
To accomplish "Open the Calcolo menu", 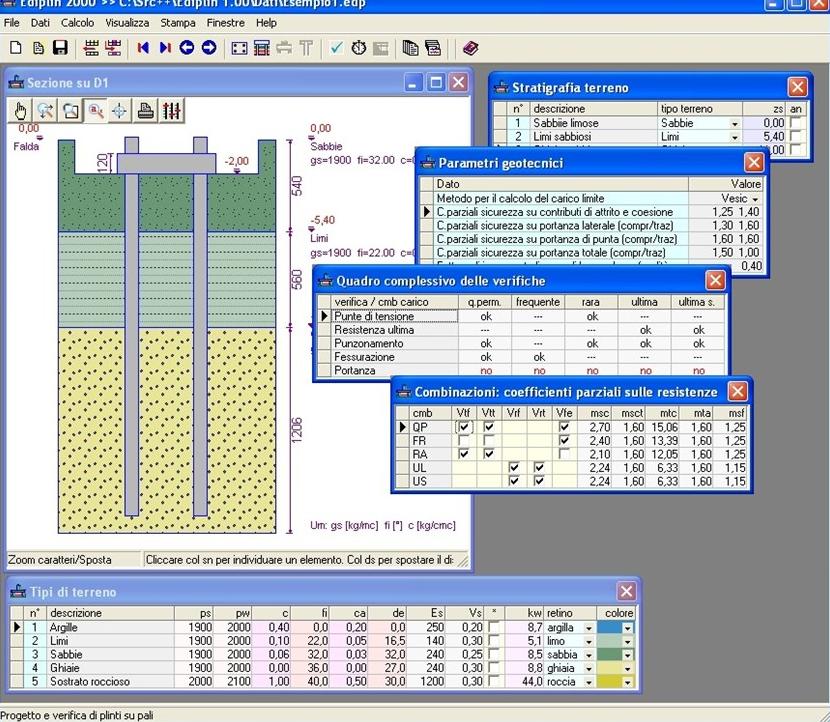I will pyautogui.click(x=77, y=22).
